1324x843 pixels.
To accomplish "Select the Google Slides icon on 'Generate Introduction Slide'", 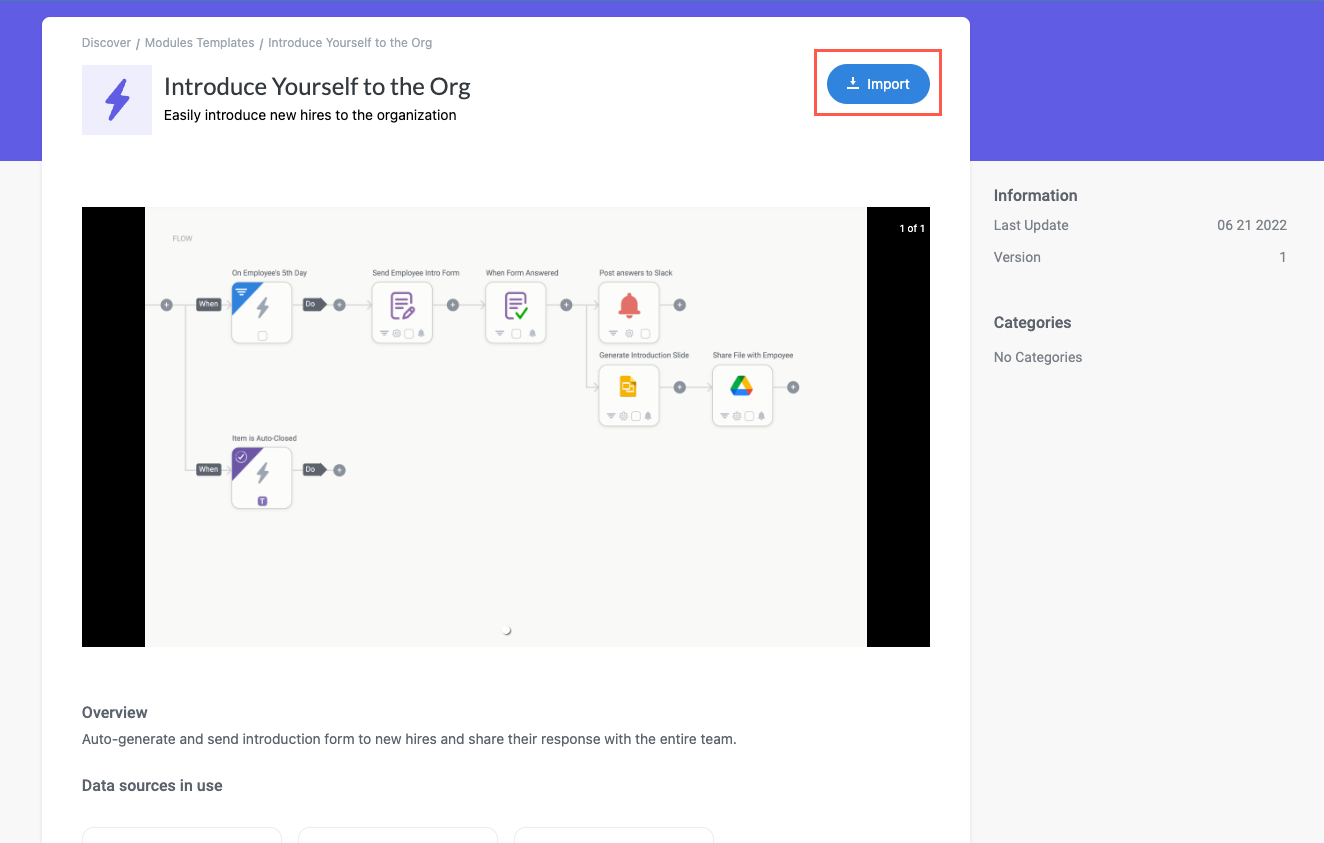I will pyautogui.click(x=628, y=387).
